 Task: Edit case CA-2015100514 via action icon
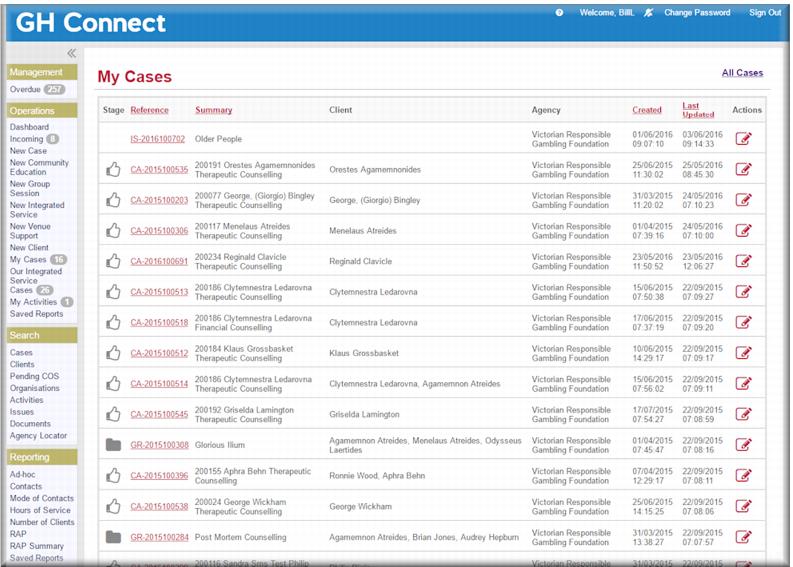click(743, 383)
